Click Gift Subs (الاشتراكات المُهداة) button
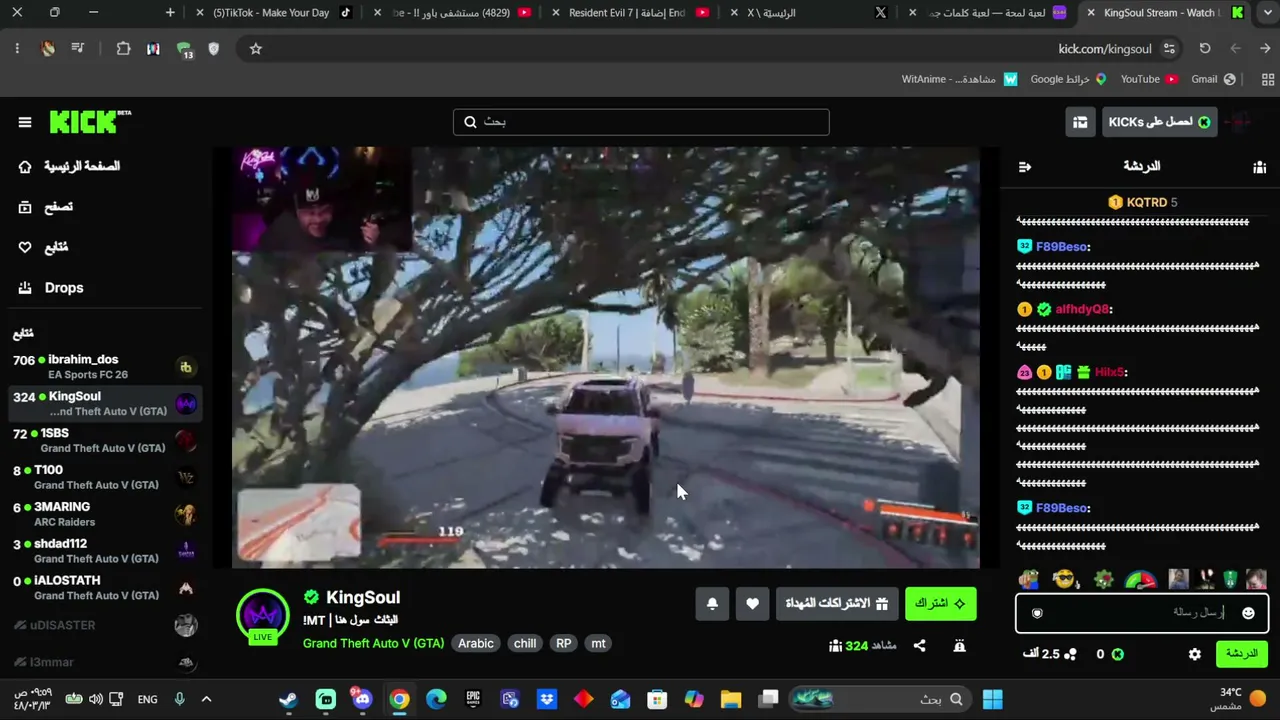The image size is (1280, 720). (837, 603)
